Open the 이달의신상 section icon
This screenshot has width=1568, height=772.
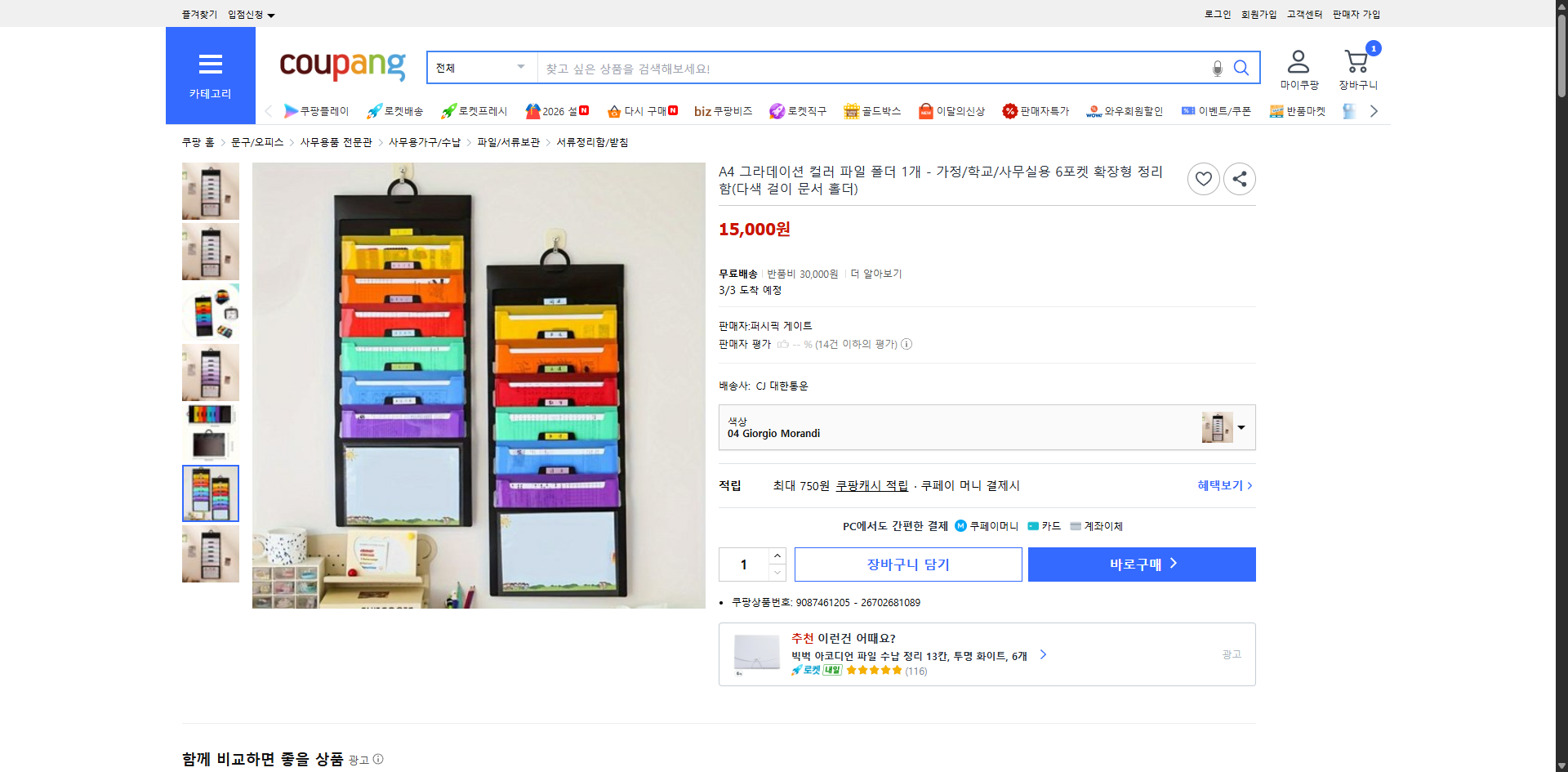(925, 110)
